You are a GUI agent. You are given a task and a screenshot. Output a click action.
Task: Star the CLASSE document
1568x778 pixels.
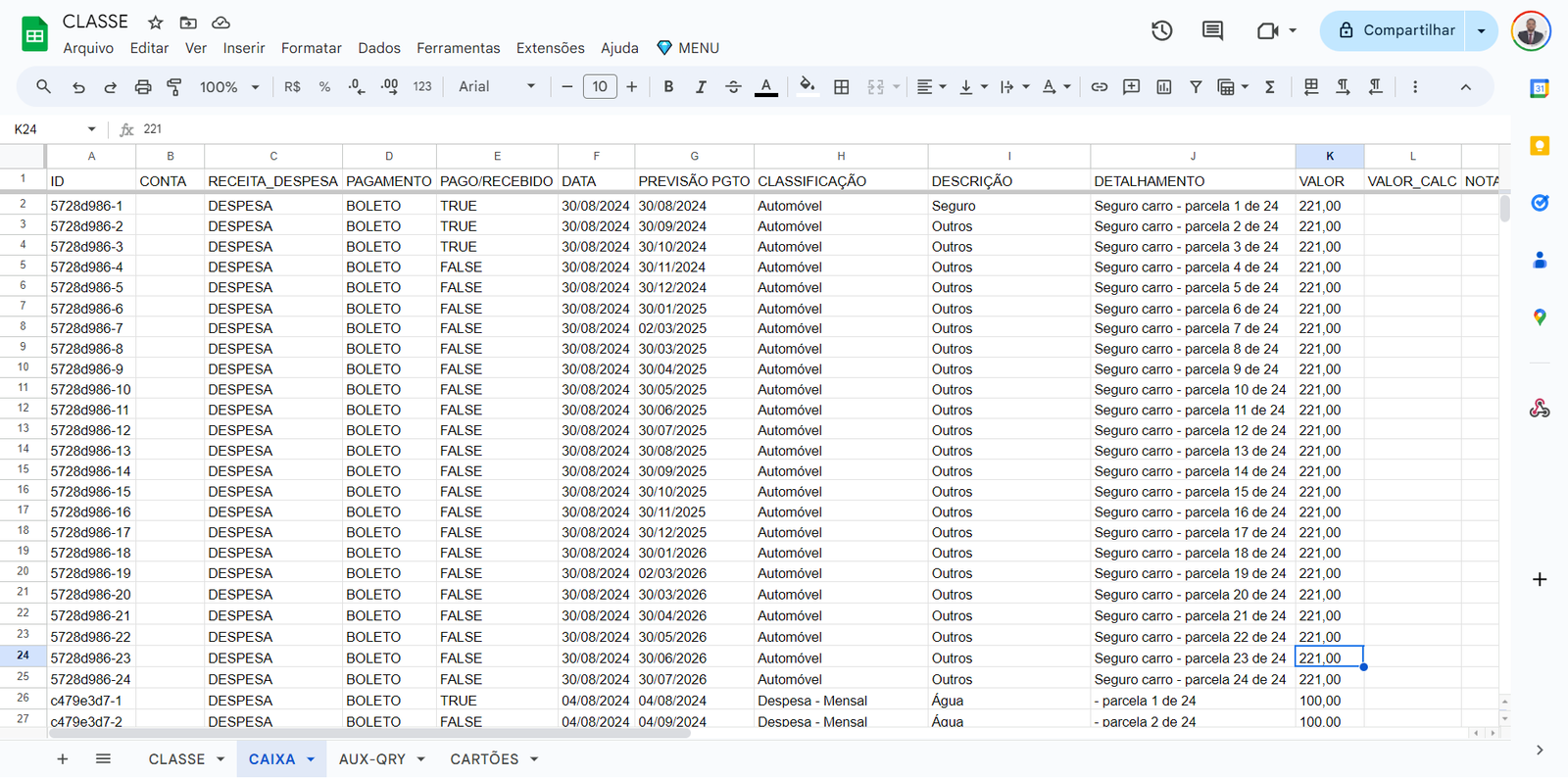click(x=156, y=23)
